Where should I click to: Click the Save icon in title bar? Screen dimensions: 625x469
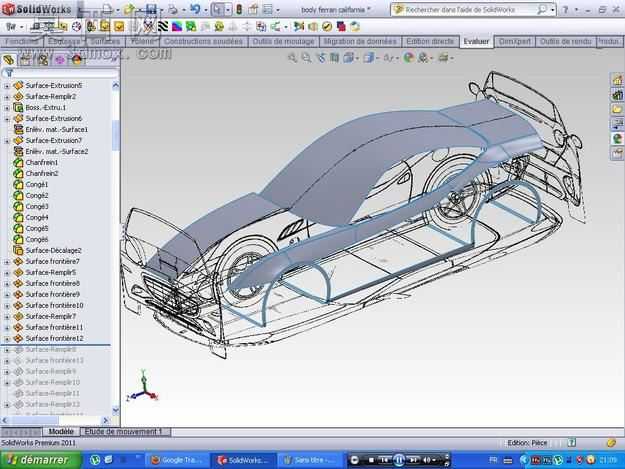[x=151, y=8]
